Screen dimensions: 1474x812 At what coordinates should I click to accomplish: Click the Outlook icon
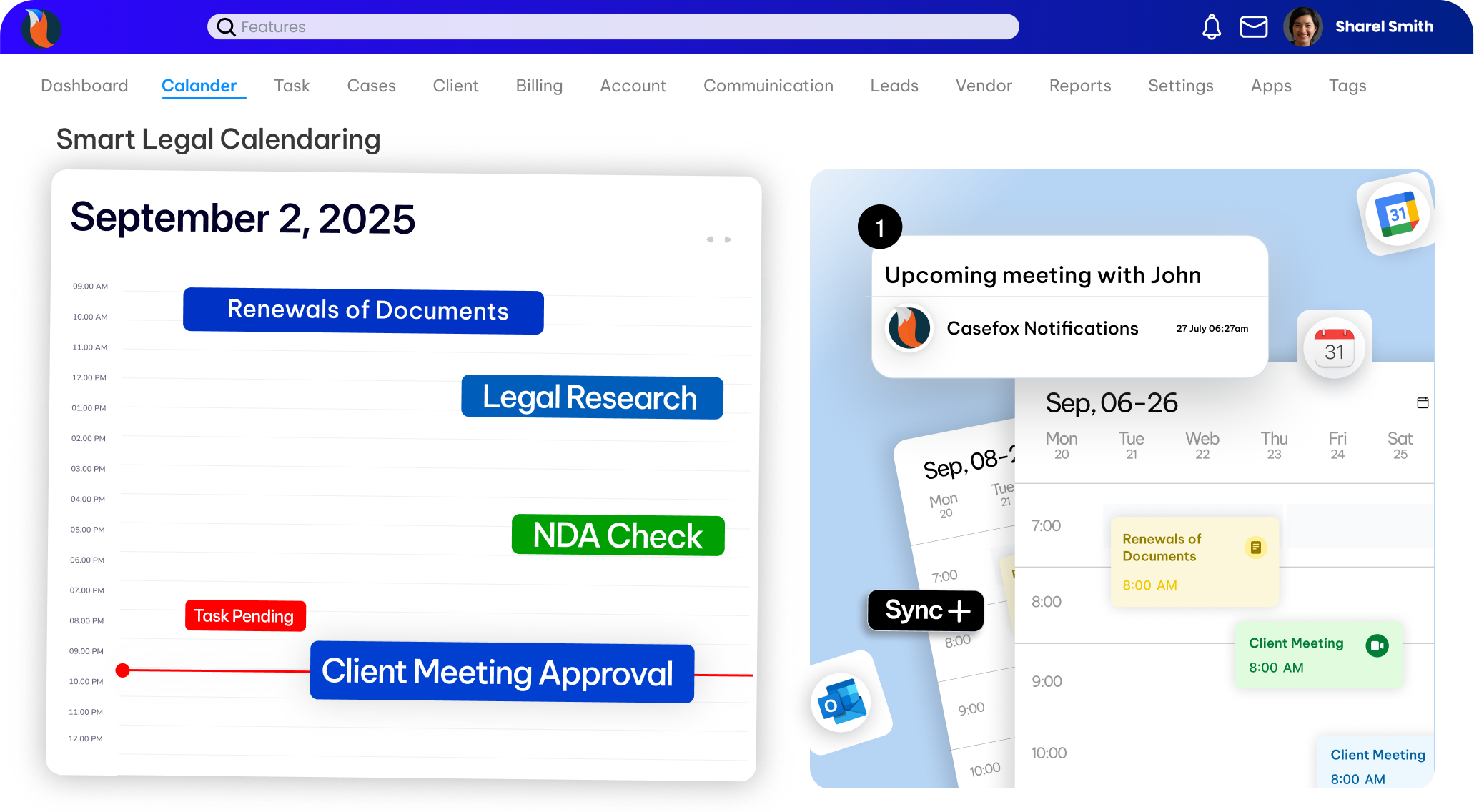click(x=842, y=703)
